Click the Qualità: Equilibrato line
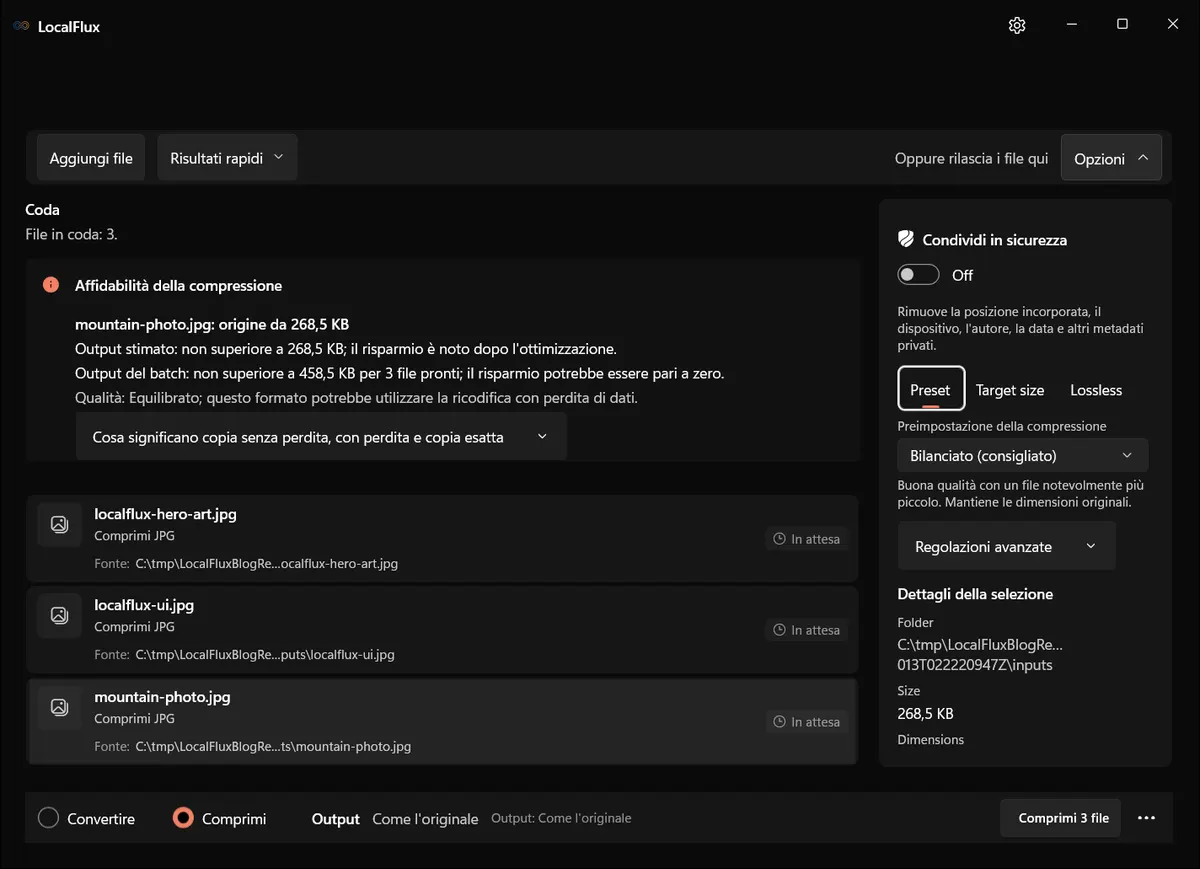Screen dimensions: 1200x869 click(356, 397)
